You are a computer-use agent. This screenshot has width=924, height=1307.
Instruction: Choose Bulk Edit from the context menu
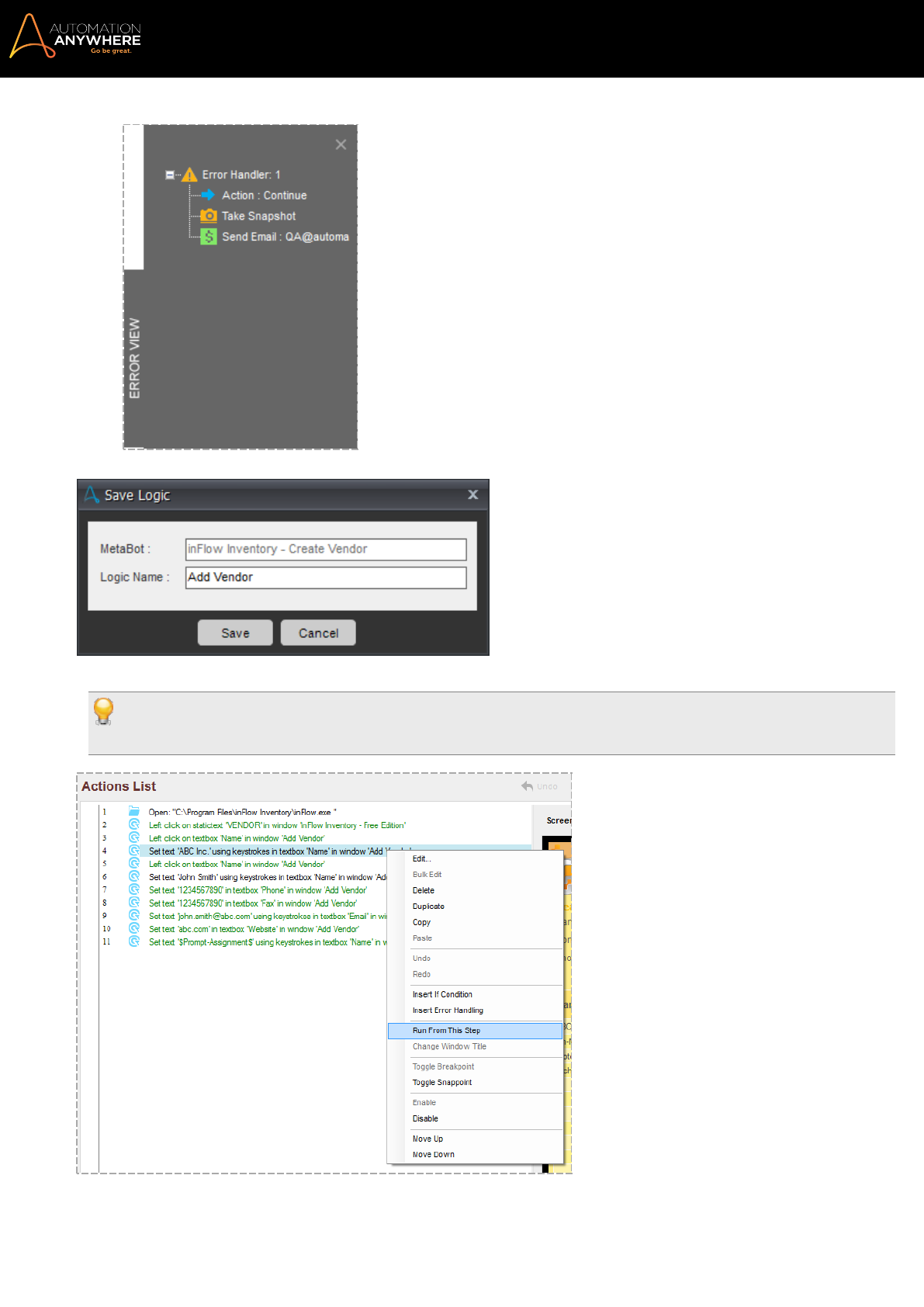(475, 875)
